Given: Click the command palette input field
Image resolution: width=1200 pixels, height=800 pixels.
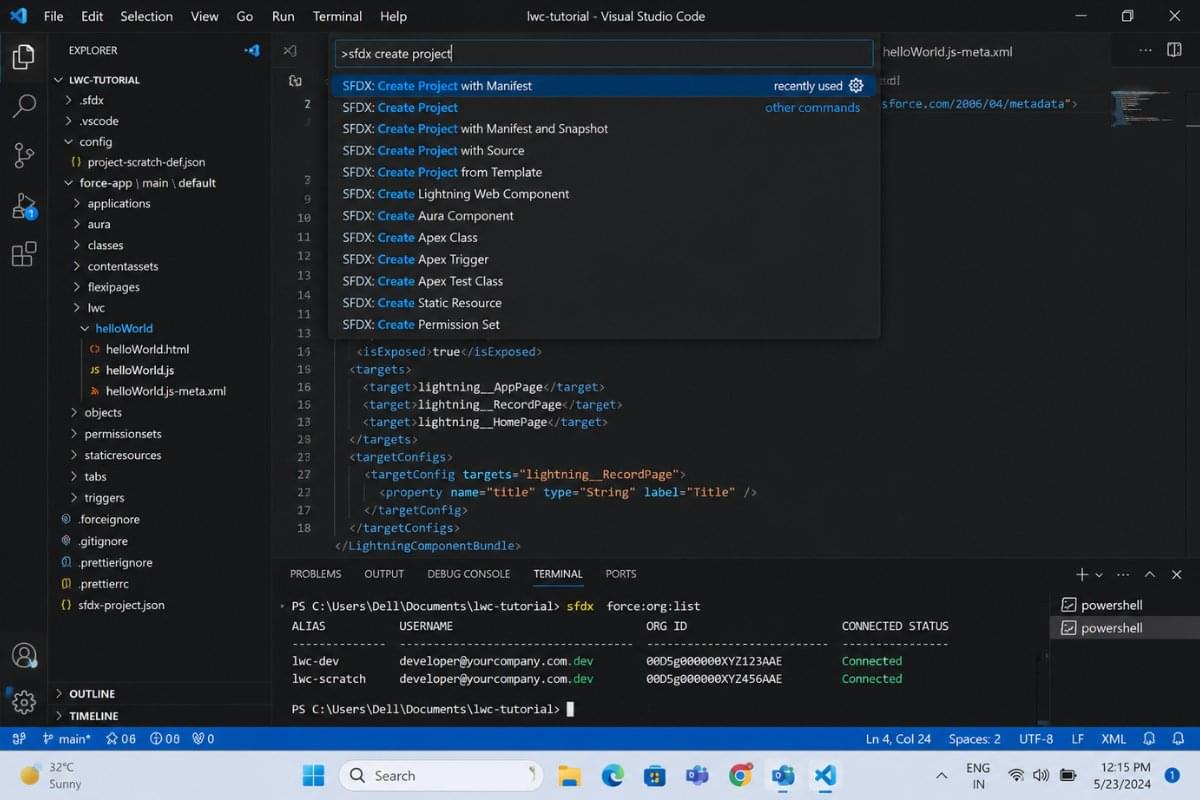Looking at the screenshot, I should tap(604, 54).
